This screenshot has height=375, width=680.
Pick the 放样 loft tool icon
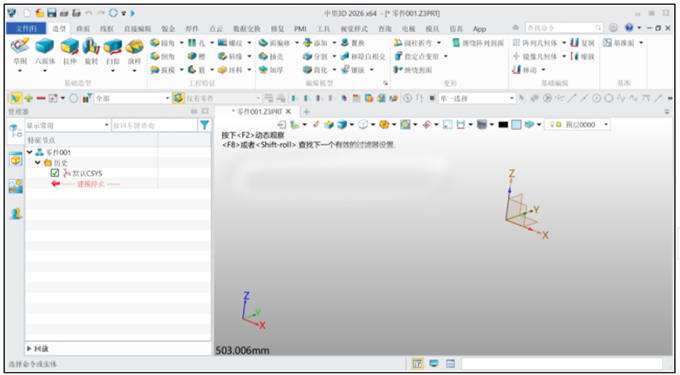pos(134,46)
